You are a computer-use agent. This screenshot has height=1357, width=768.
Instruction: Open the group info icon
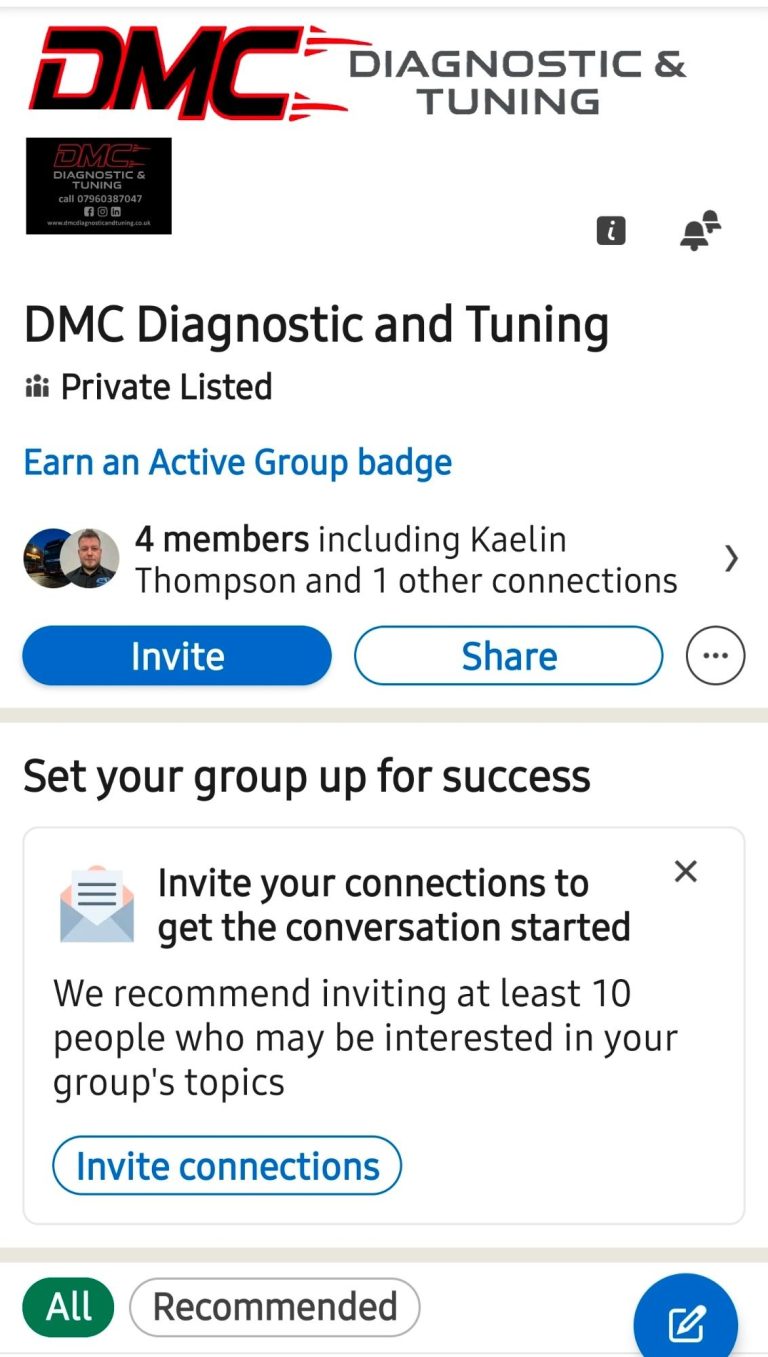coord(611,231)
